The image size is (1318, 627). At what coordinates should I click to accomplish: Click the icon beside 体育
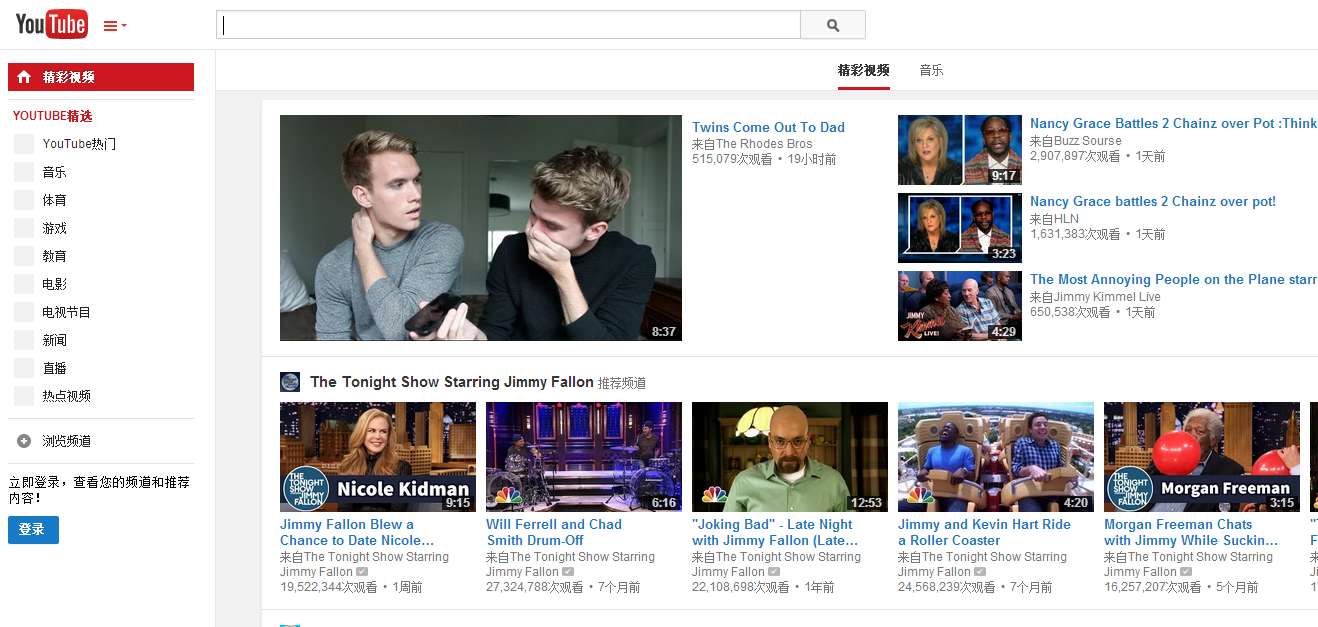coord(24,200)
